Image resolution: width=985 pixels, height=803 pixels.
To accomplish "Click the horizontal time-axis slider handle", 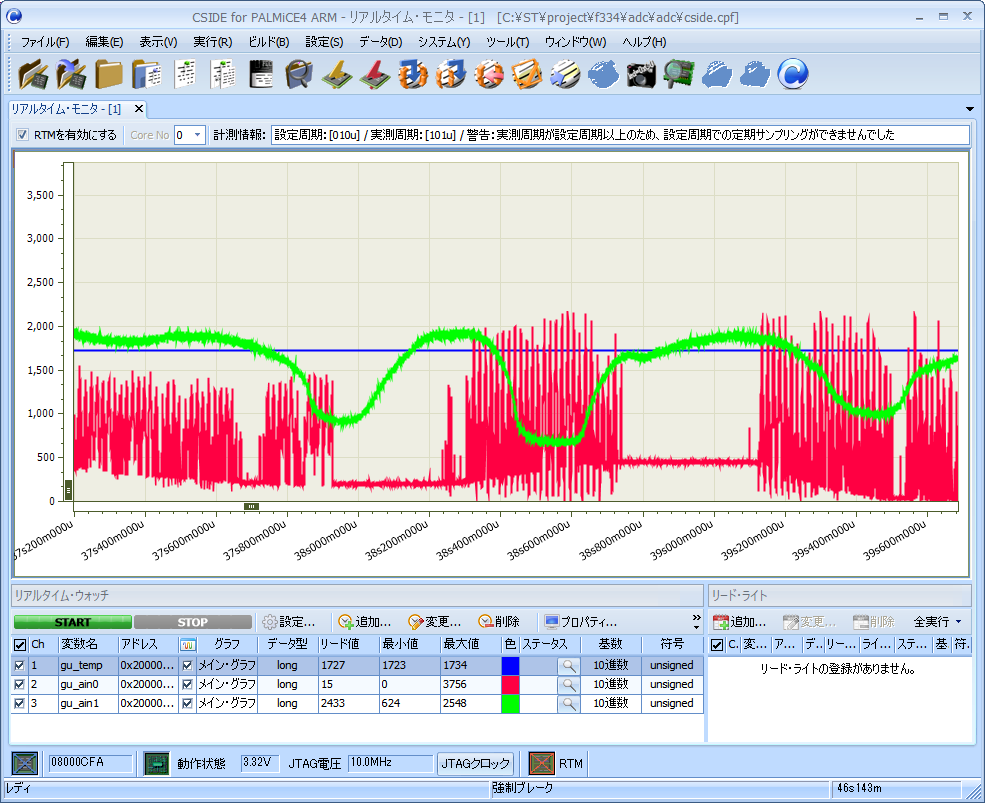I will click(x=251, y=506).
